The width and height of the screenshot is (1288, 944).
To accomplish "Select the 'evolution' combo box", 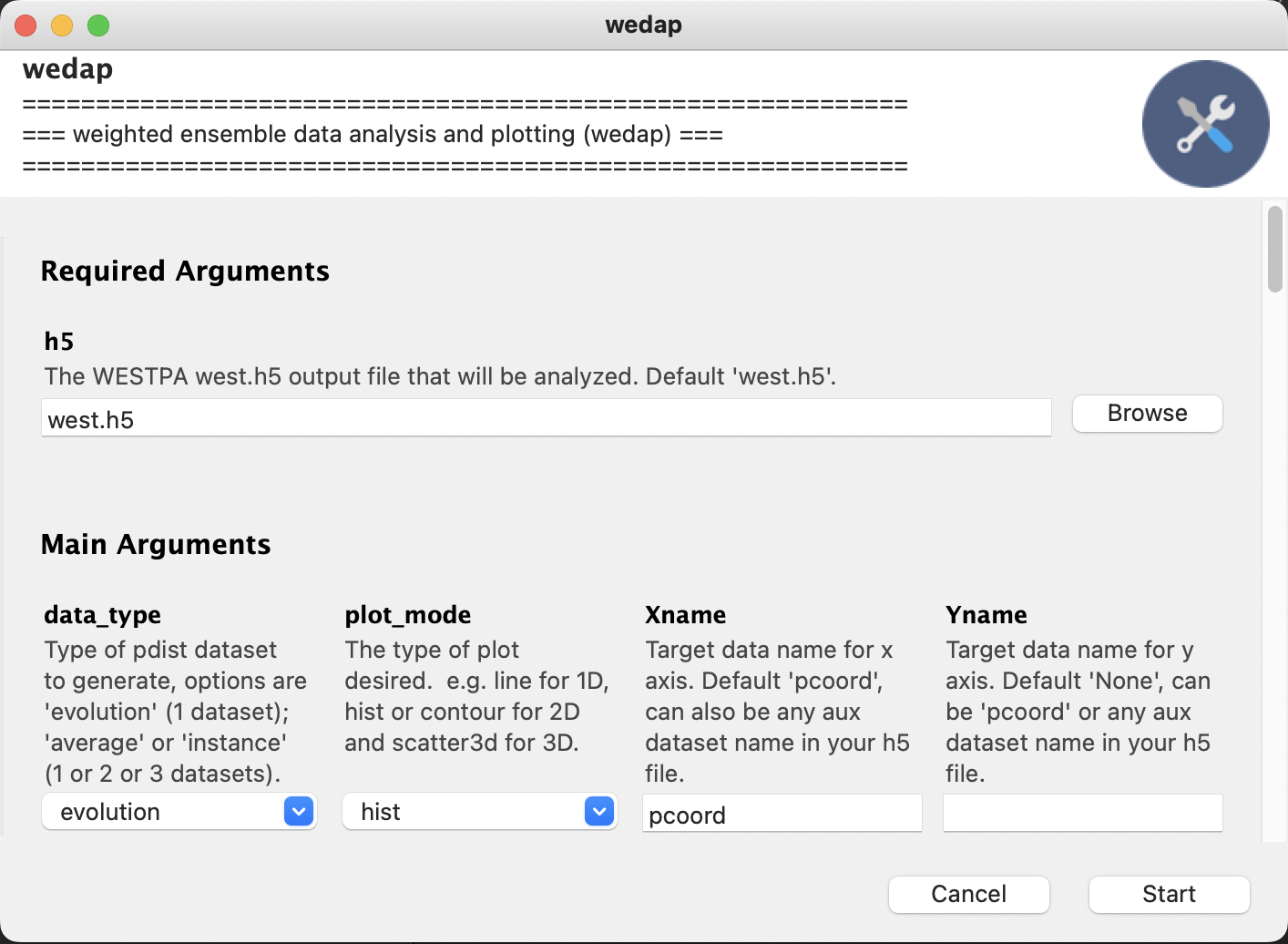I will (164, 811).
